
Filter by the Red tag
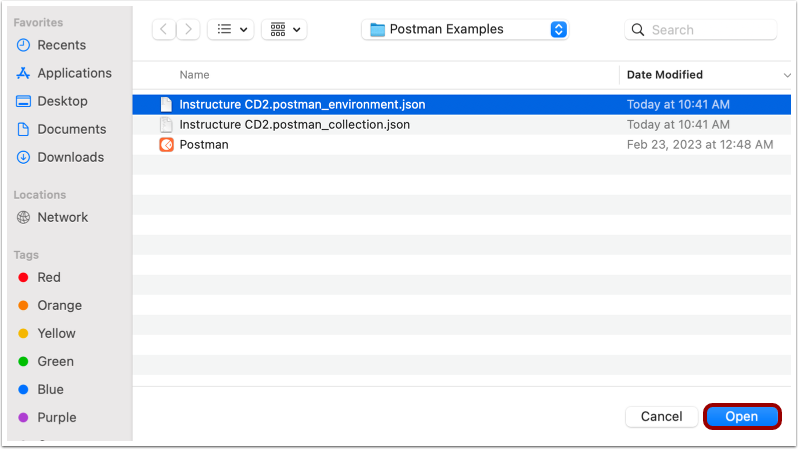[x=49, y=277]
